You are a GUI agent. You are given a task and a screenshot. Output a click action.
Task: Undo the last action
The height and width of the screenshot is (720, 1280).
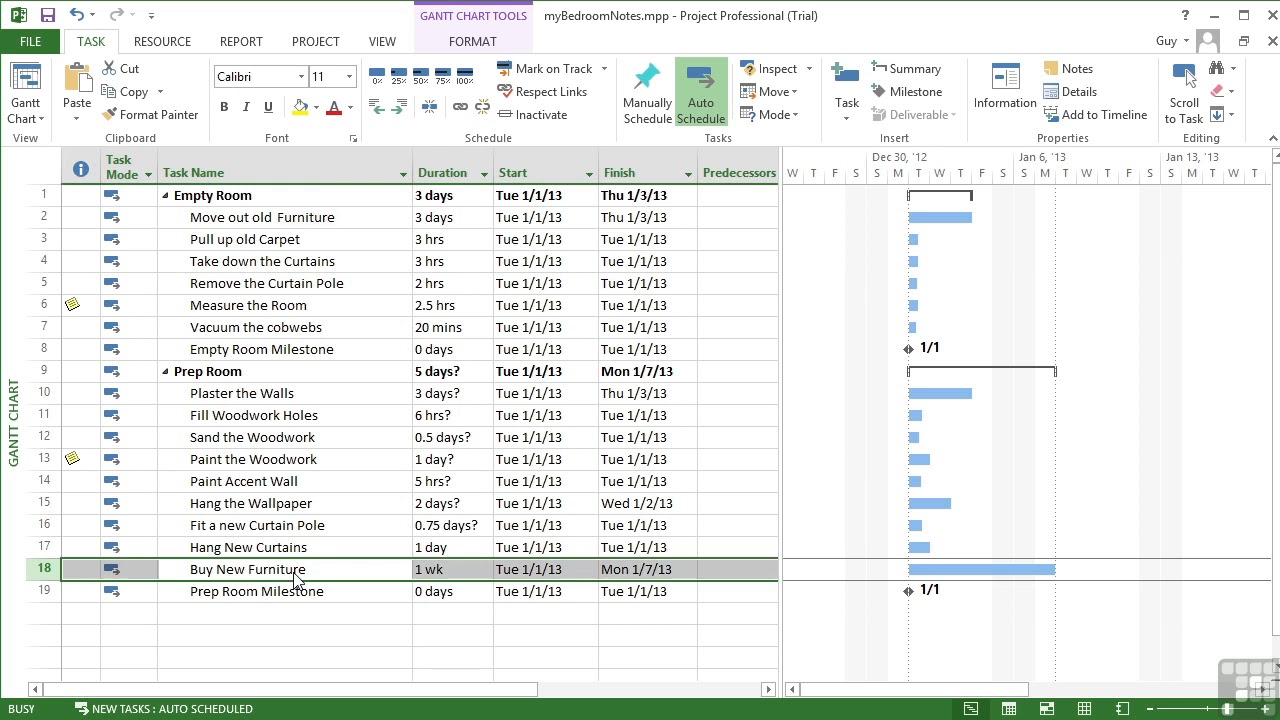coord(77,15)
